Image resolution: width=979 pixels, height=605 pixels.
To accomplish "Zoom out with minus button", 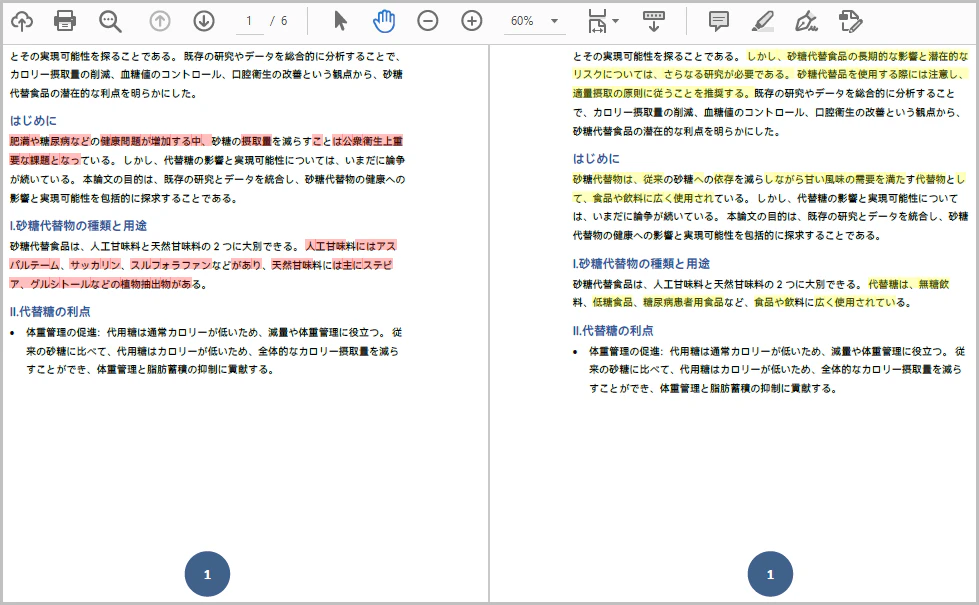I will (428, 21).
